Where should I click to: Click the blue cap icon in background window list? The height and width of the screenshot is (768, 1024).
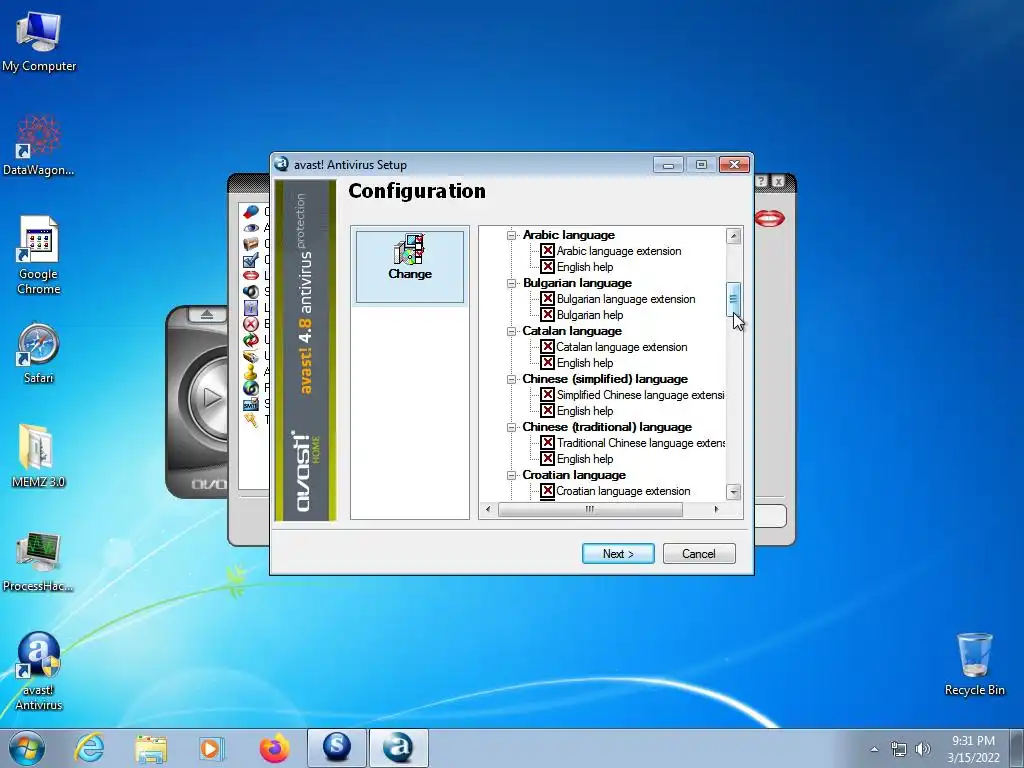(251, 212)
